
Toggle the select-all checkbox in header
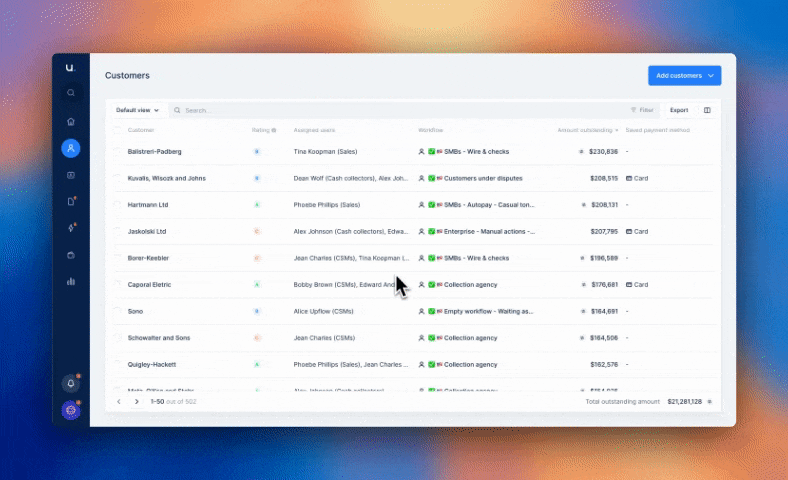point(117,130)
